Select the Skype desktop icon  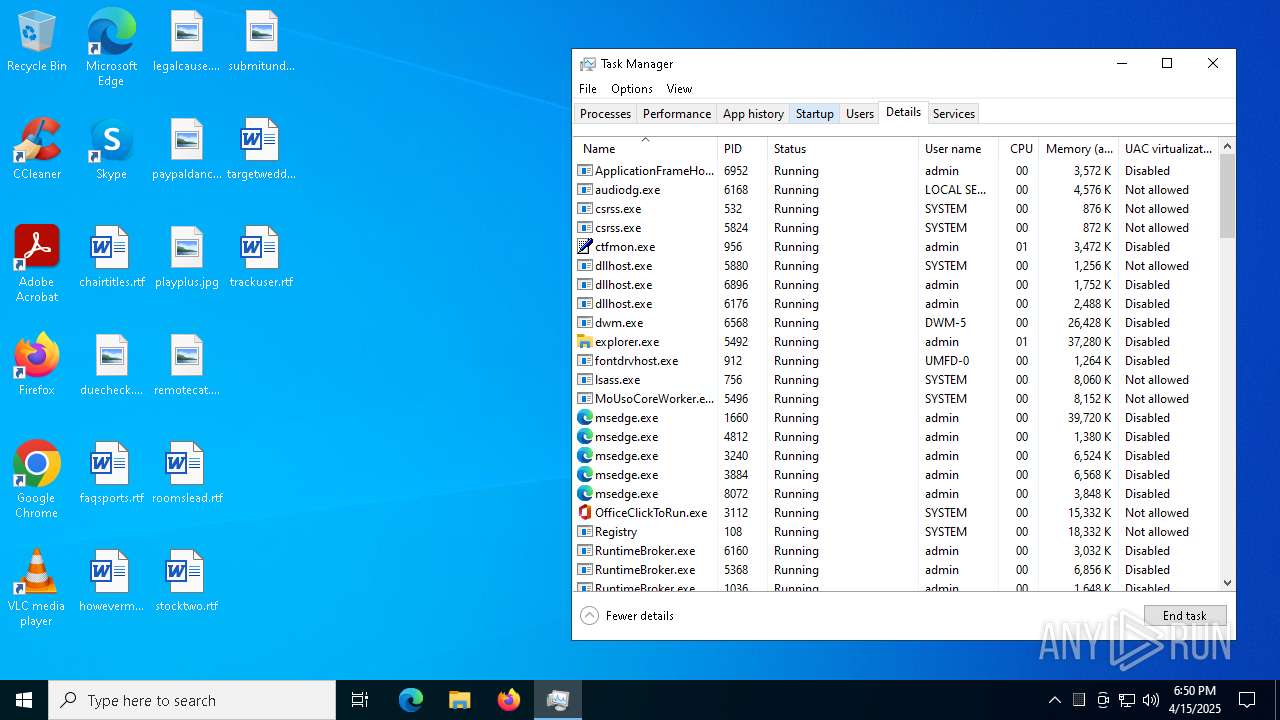[111, 149]
